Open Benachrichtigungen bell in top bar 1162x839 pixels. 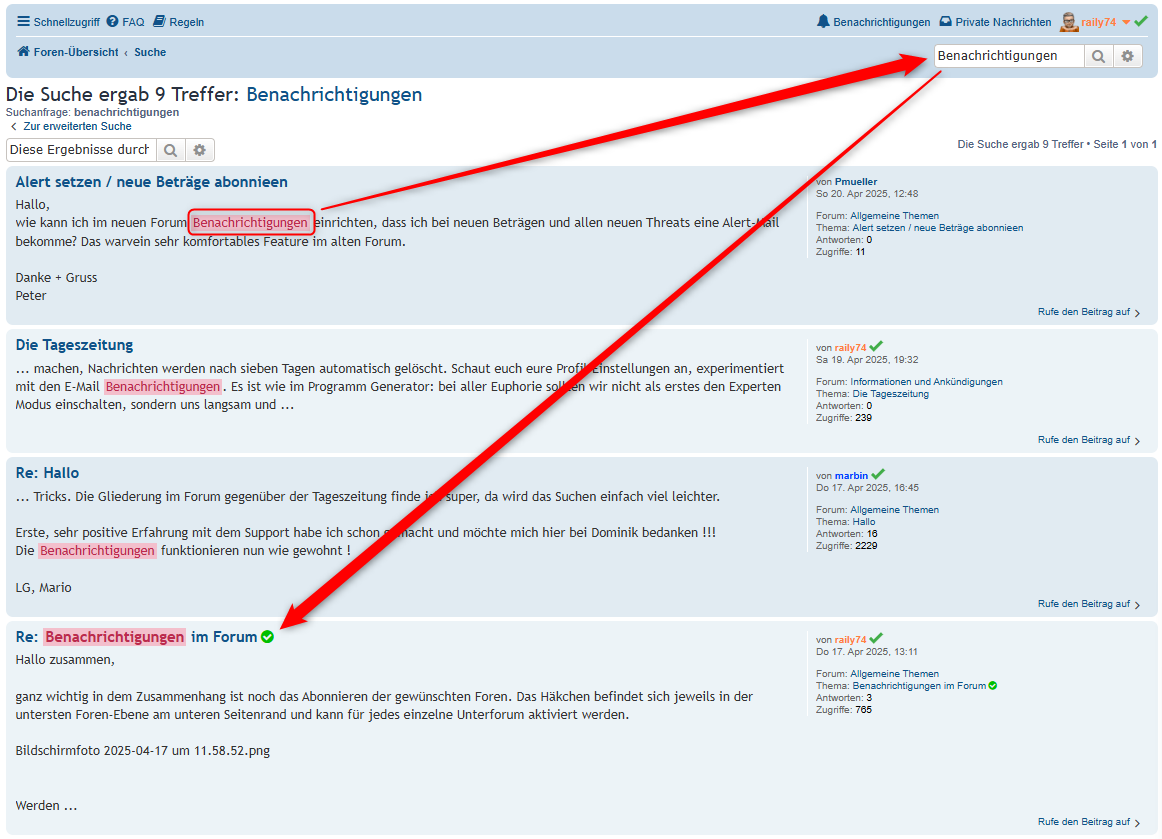873,22
